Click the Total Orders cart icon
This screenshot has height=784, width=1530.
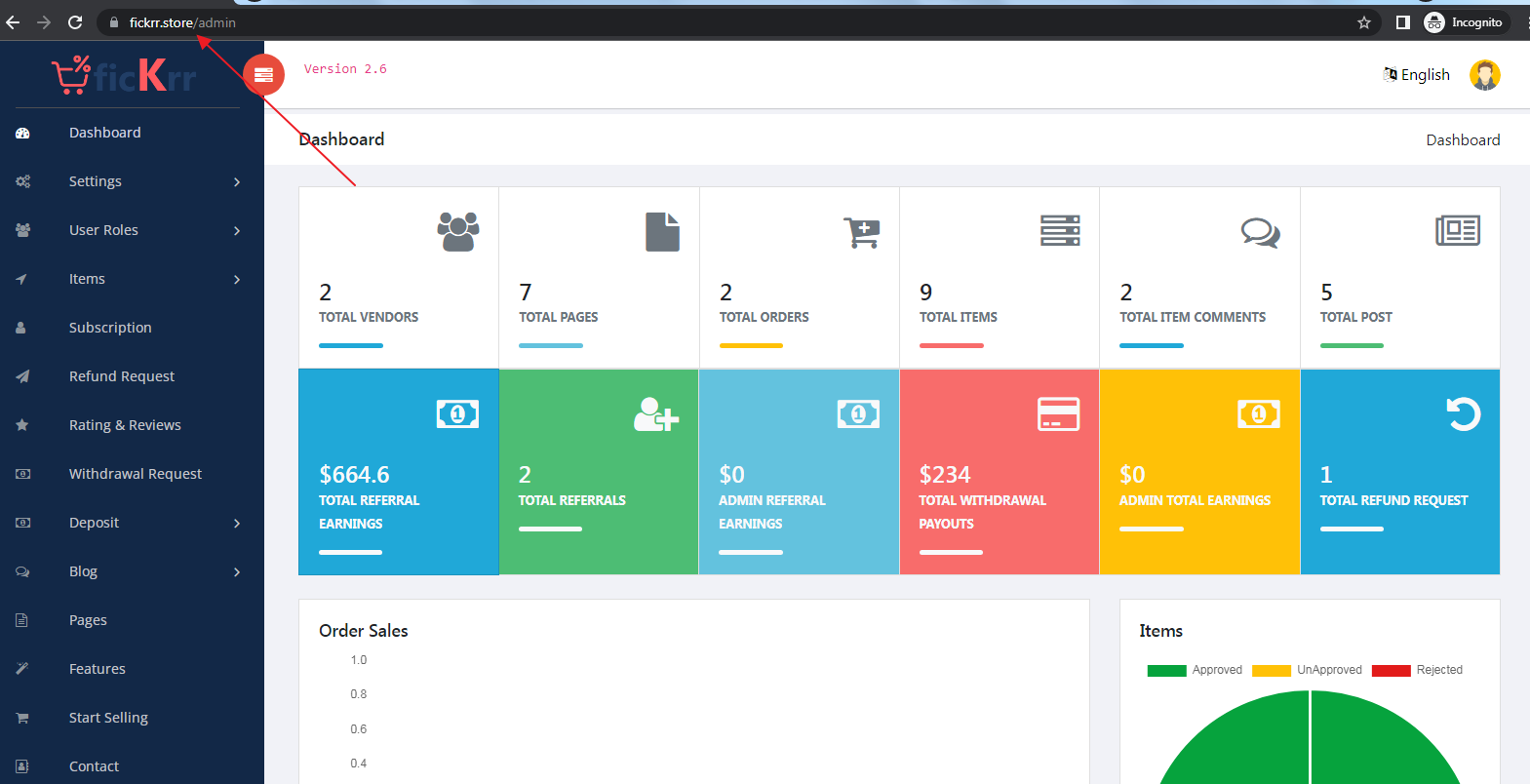[x=862, y=232]
